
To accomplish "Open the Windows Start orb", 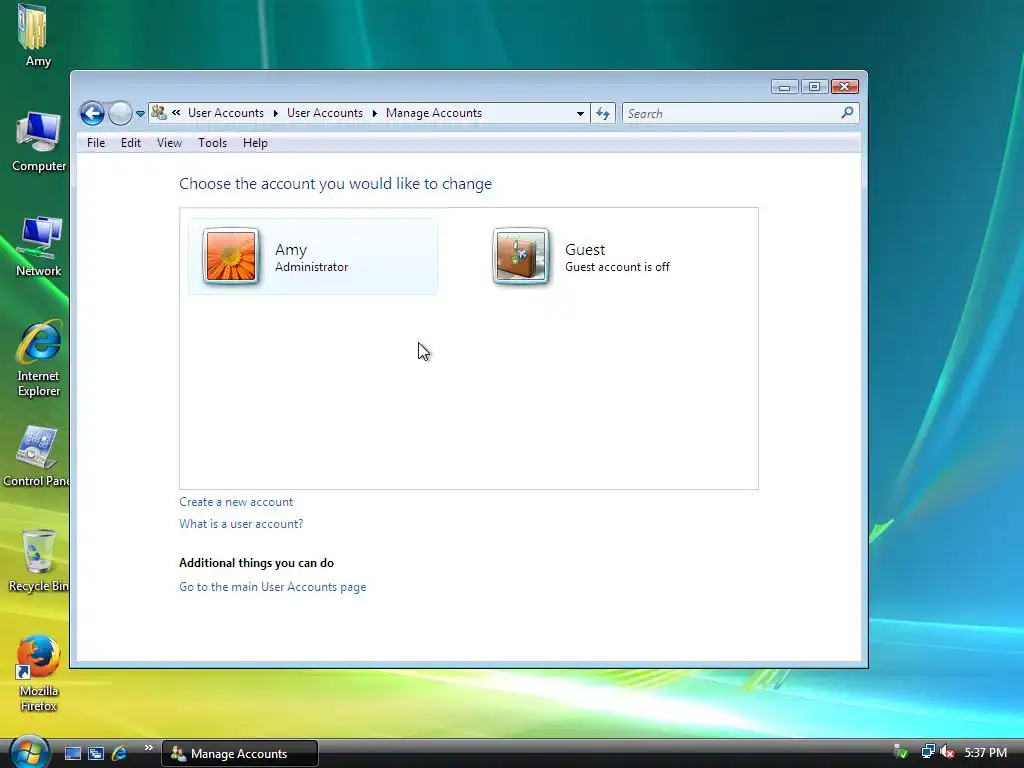I will [x=28, y=752].
